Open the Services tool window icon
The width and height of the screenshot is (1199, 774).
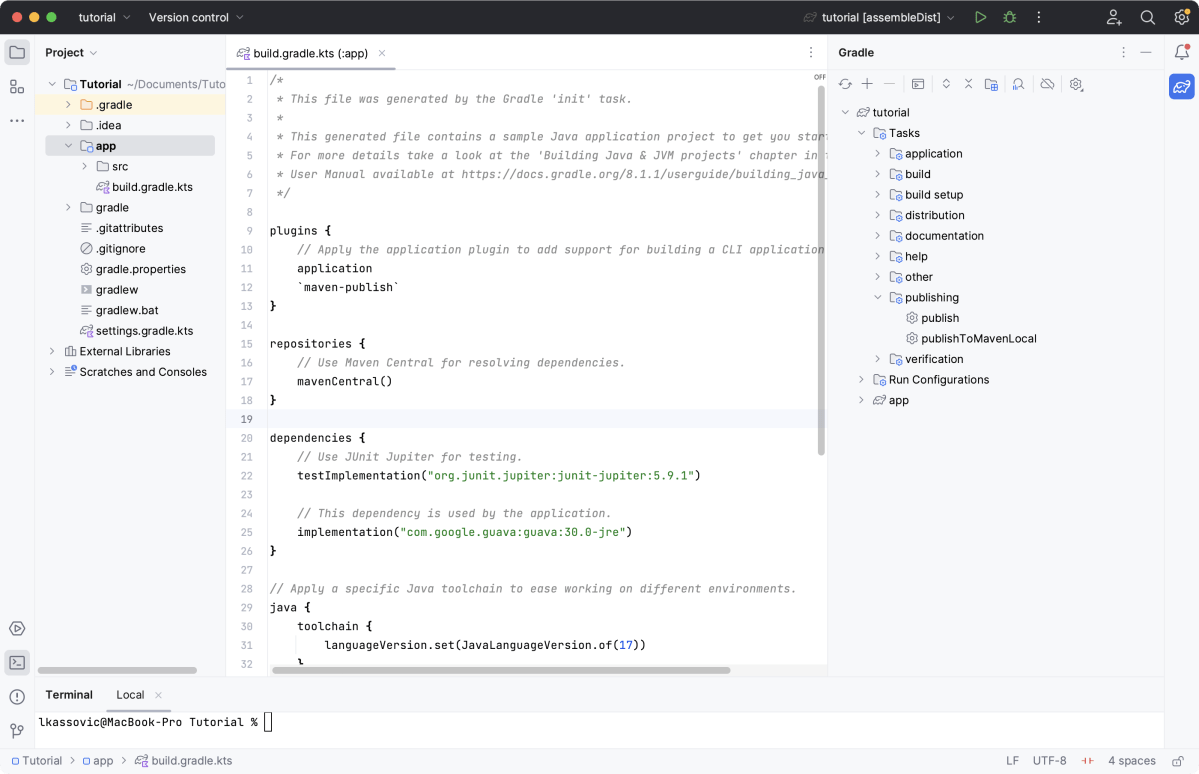17,629
